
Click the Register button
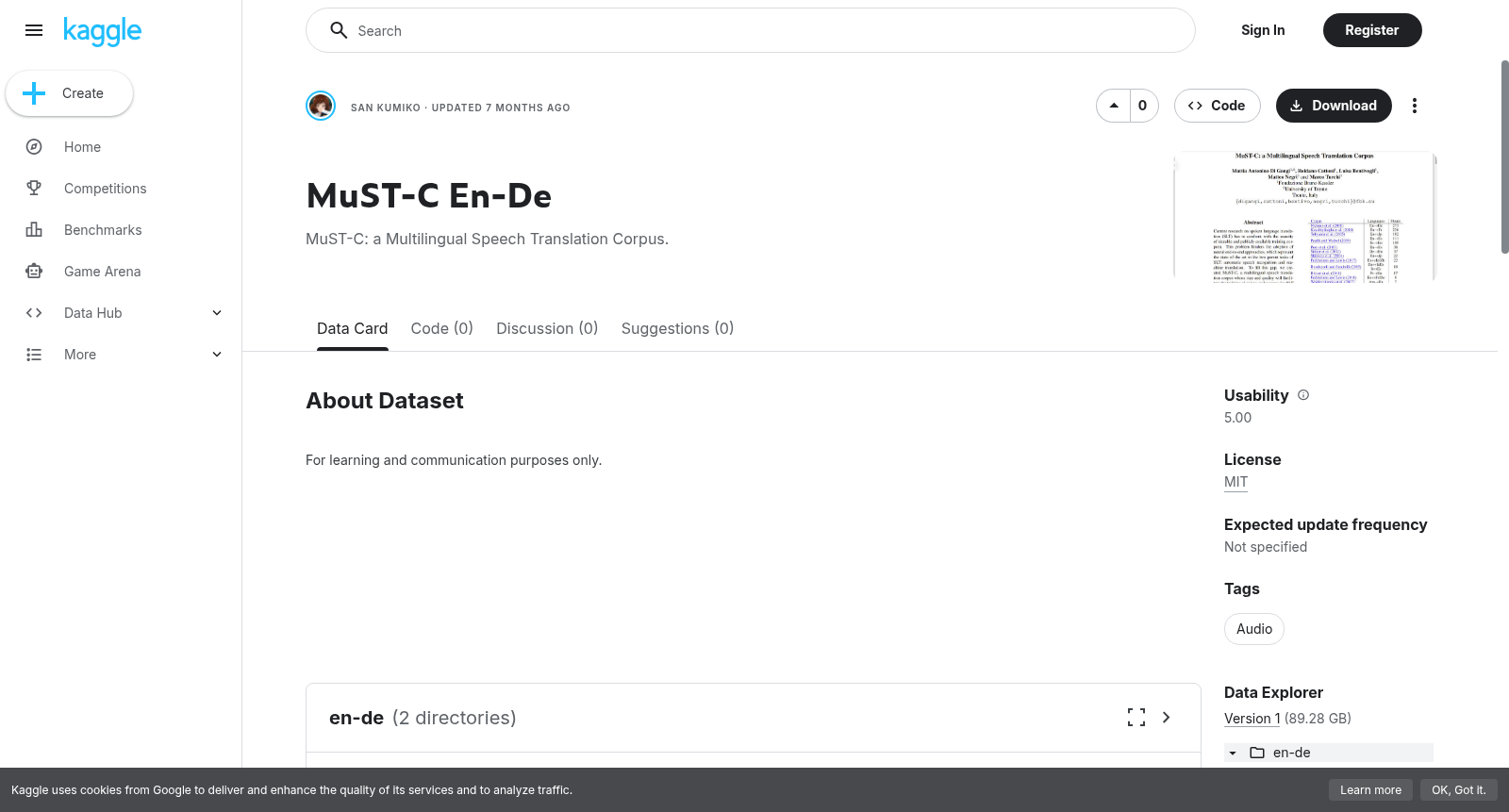pos(1372,30)
